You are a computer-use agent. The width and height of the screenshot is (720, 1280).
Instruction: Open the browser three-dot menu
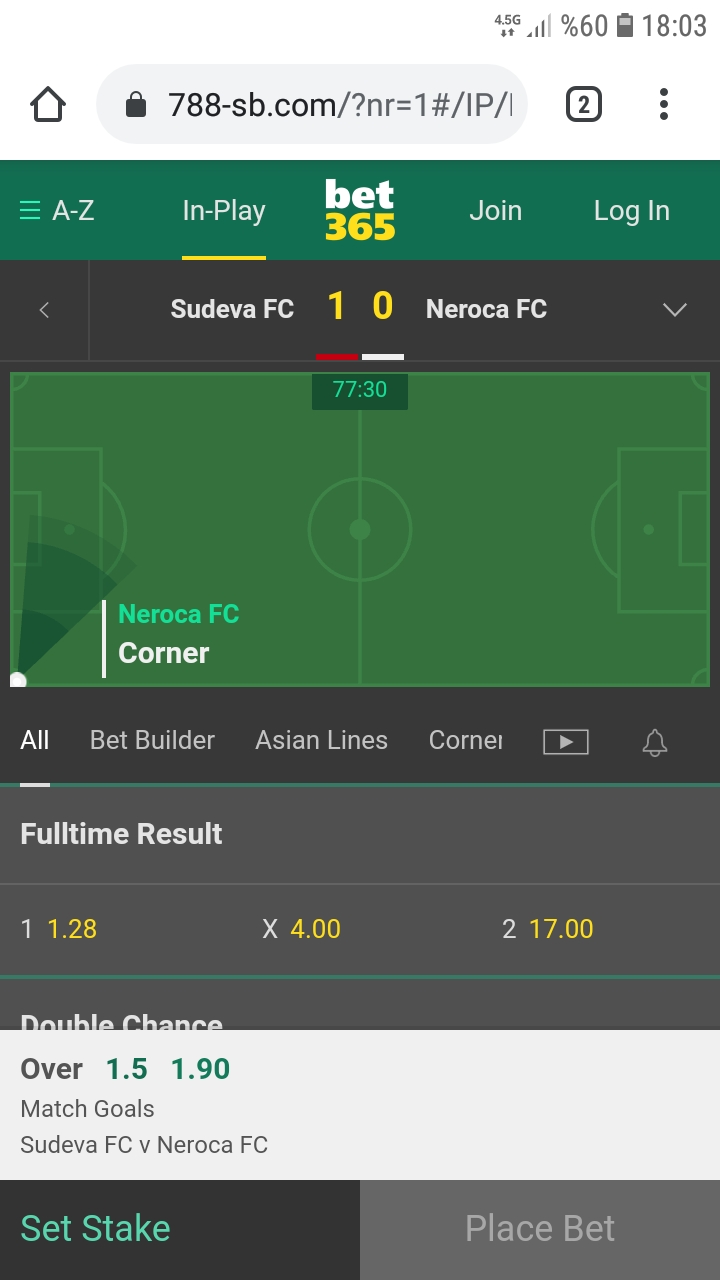[x=664, y=104]
